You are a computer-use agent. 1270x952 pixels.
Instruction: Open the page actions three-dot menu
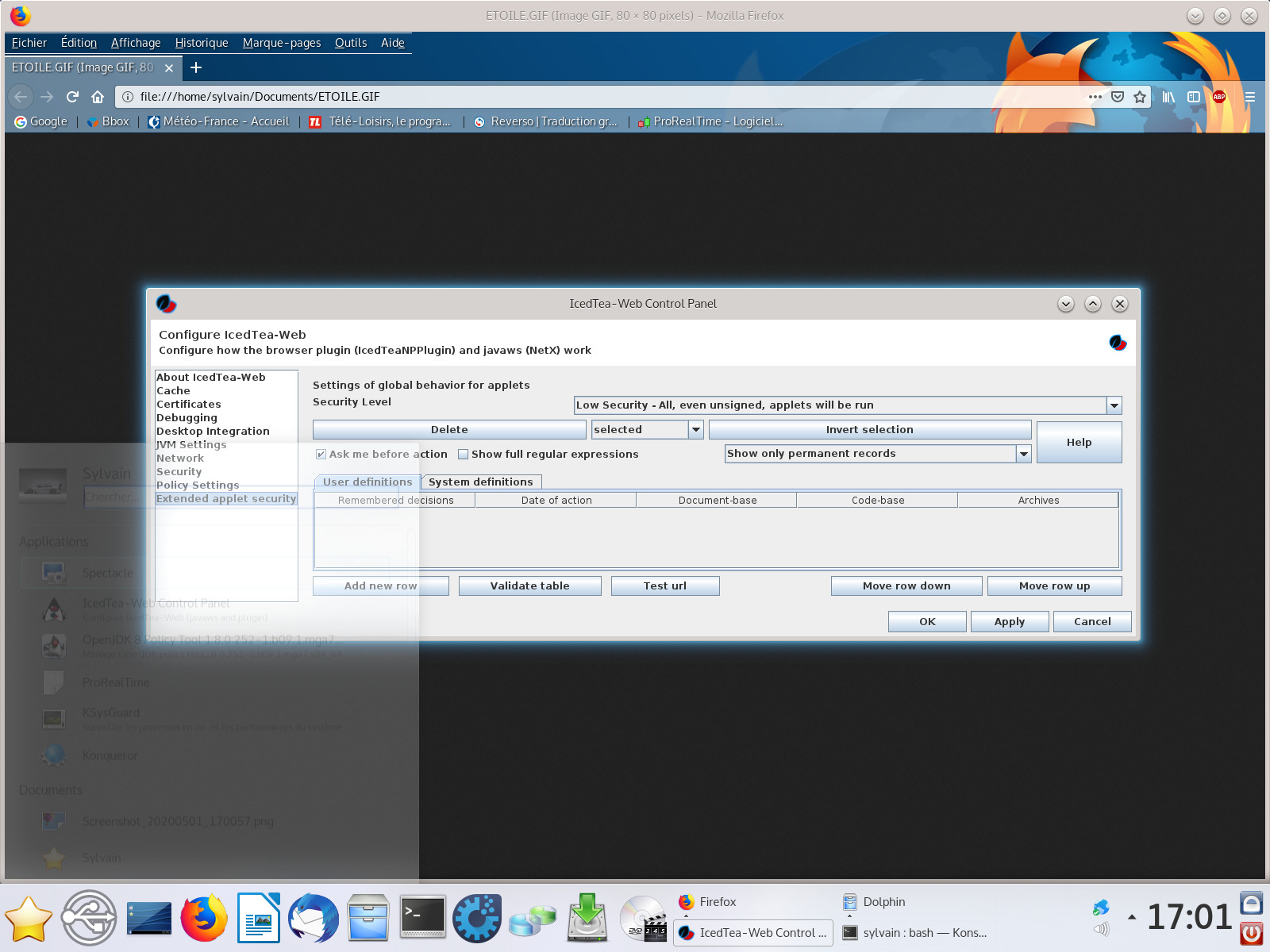(x=1095, y=97)
